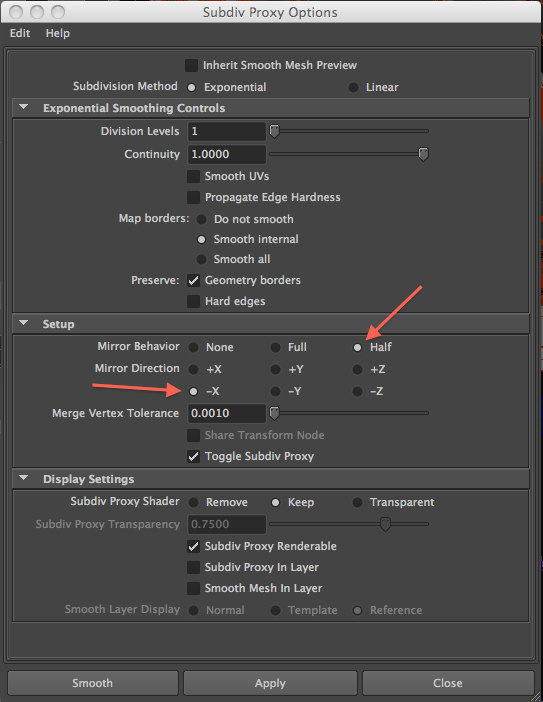The image size is (543, 702).
Task: Click the Smooth button
Action: coord(93,683)
